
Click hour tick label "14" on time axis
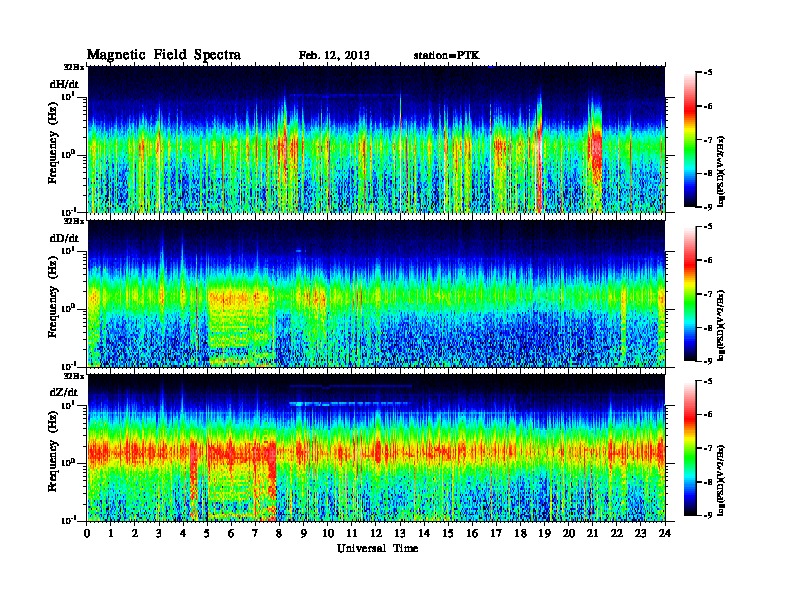(x=424, y=534)
